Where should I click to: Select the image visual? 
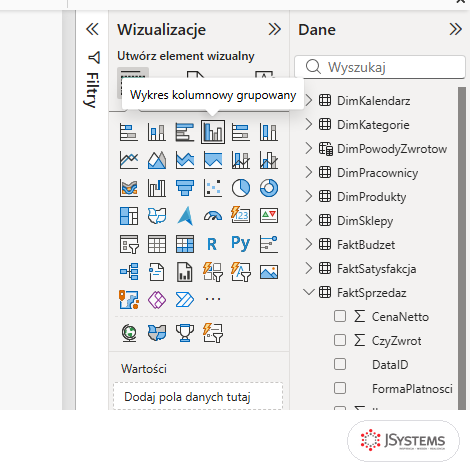coord(269,272)
